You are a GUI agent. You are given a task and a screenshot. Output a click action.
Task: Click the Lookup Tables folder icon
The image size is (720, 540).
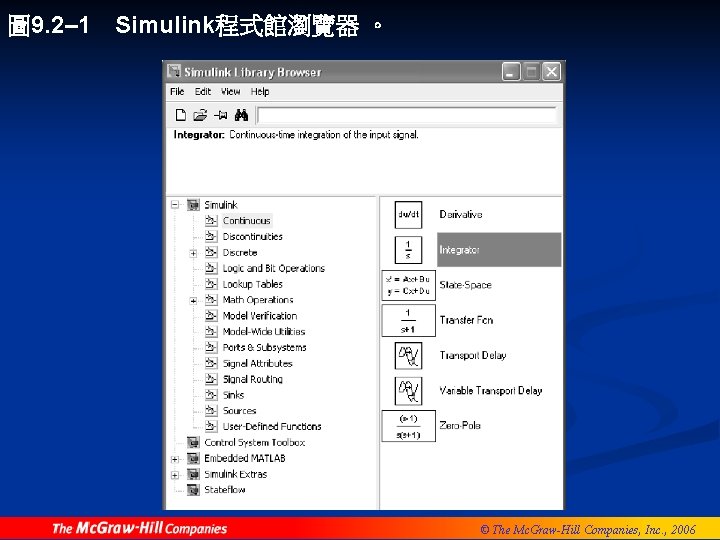point(211,284)
